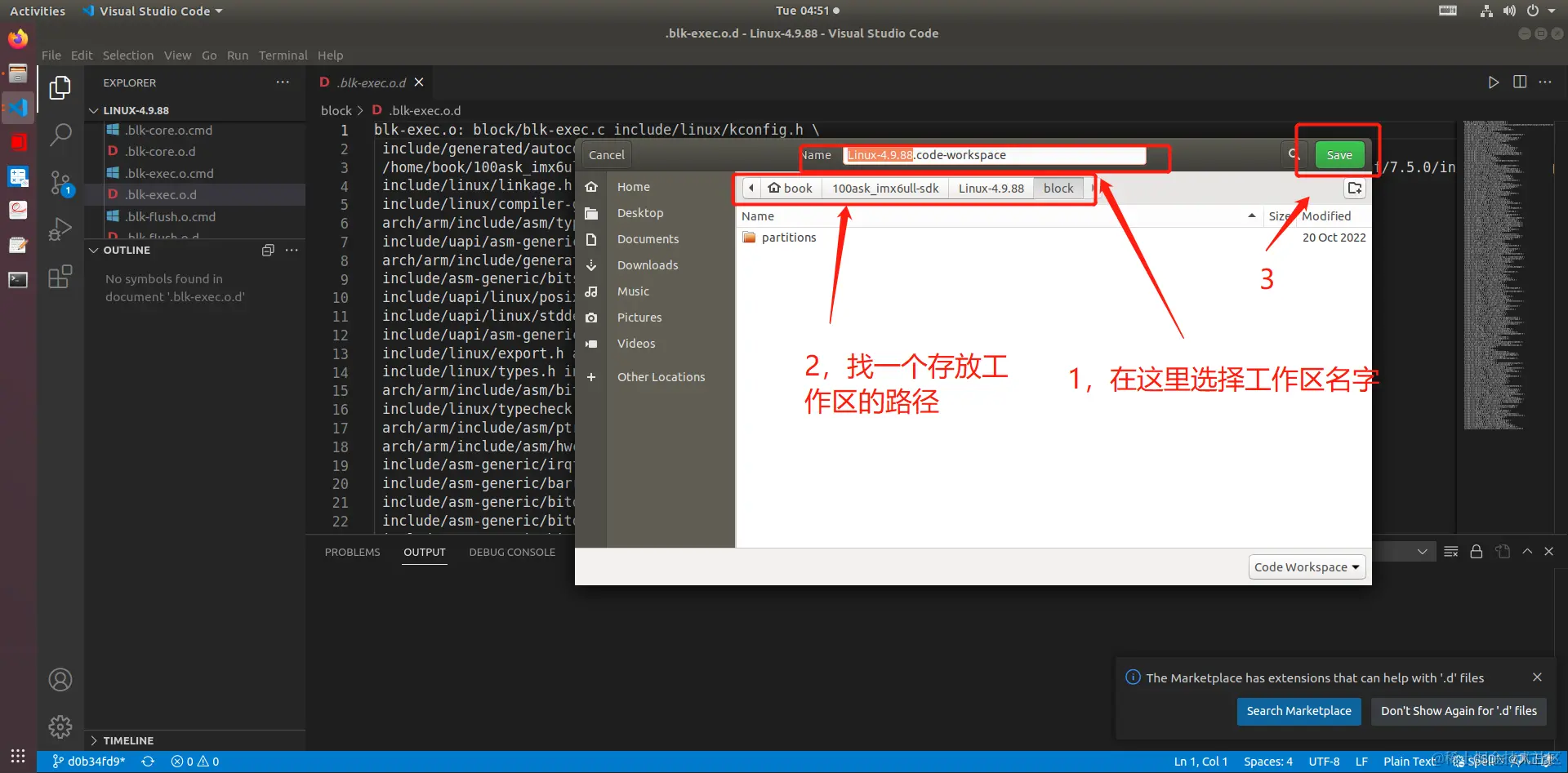Open .blk-flush.o.cmd in the Explorer
1568x773 pixels.
(170, 217)
